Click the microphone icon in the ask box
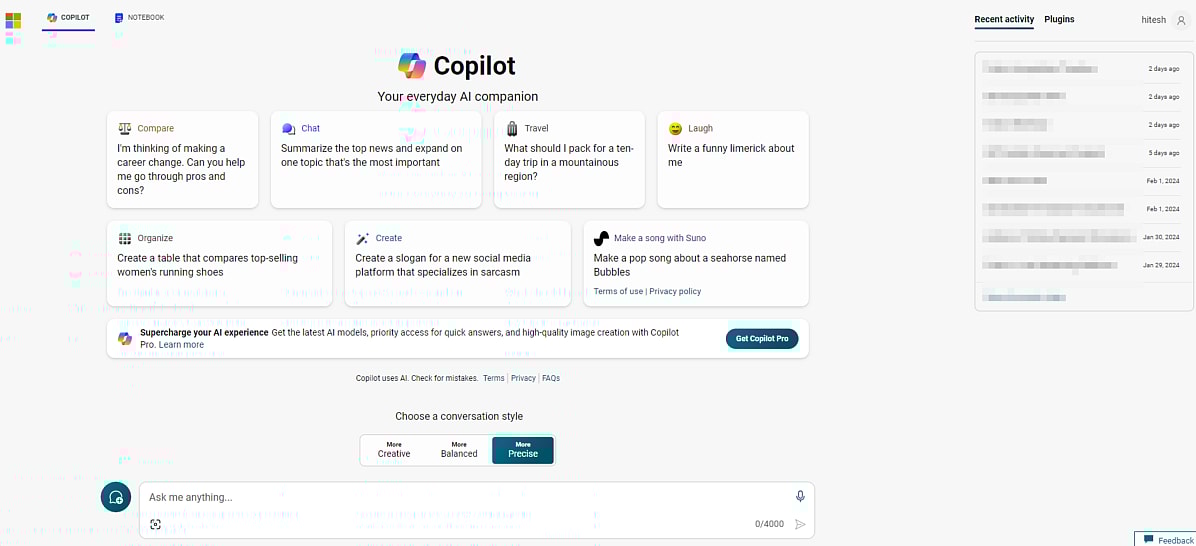The height and width of the screenshot is (546, 1196). [x=800, y=496]
